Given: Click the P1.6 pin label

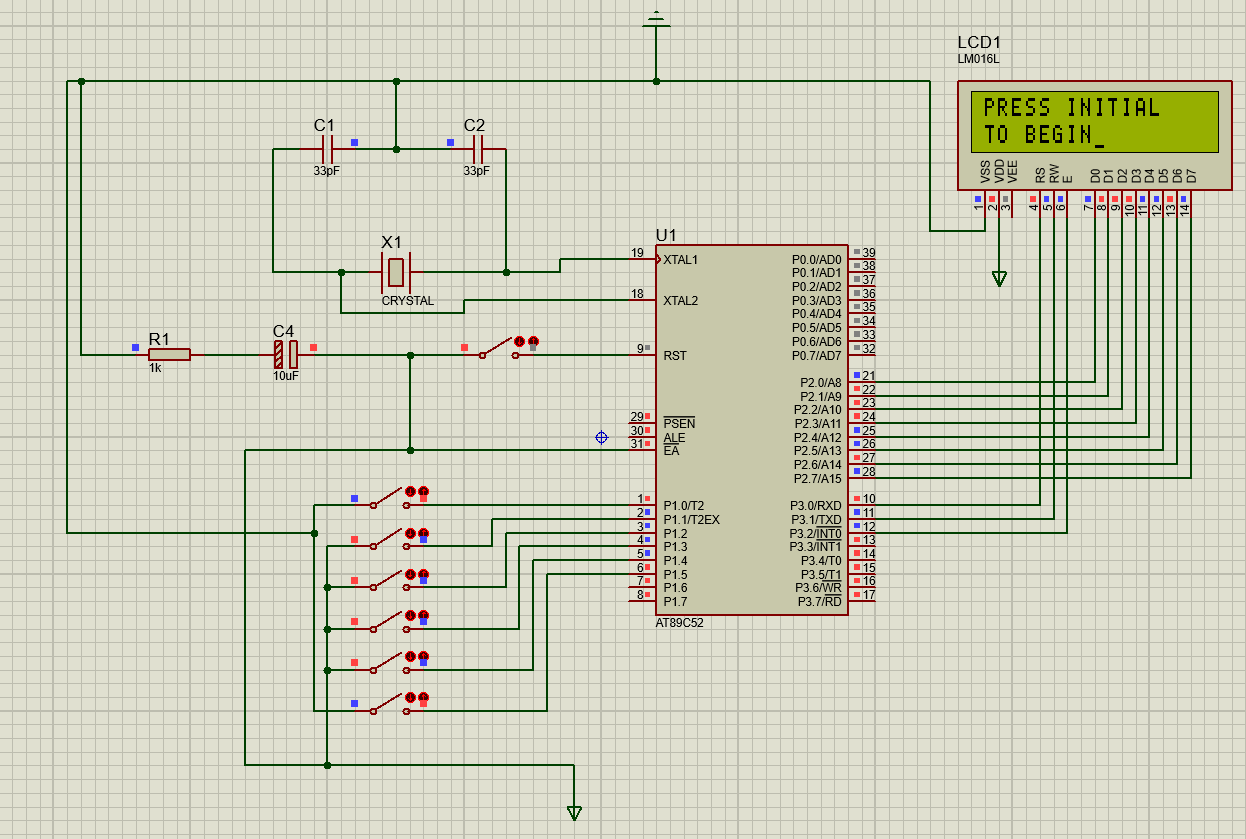Looking at the screenshot, I should coord(675,588).
